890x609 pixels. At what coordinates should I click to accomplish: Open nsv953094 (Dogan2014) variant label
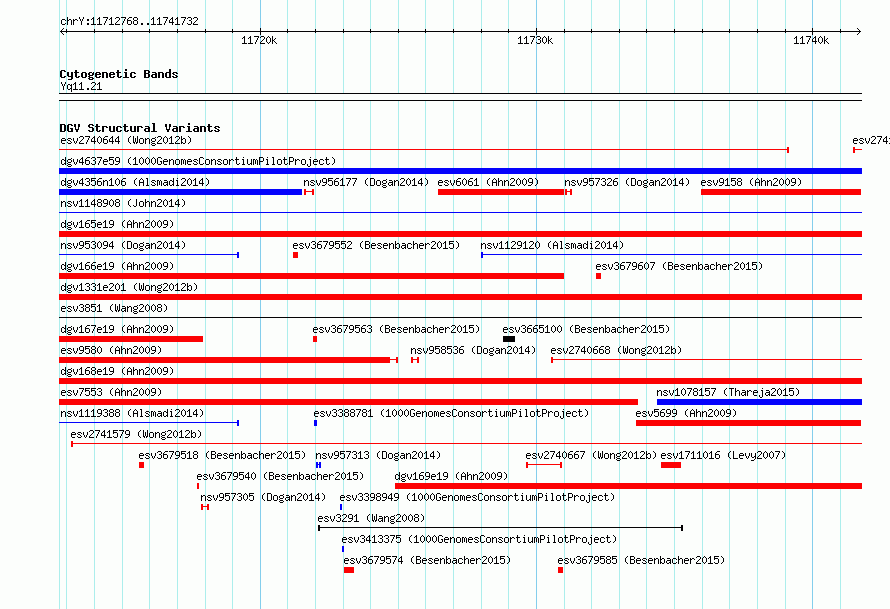(x=123, y=245)
